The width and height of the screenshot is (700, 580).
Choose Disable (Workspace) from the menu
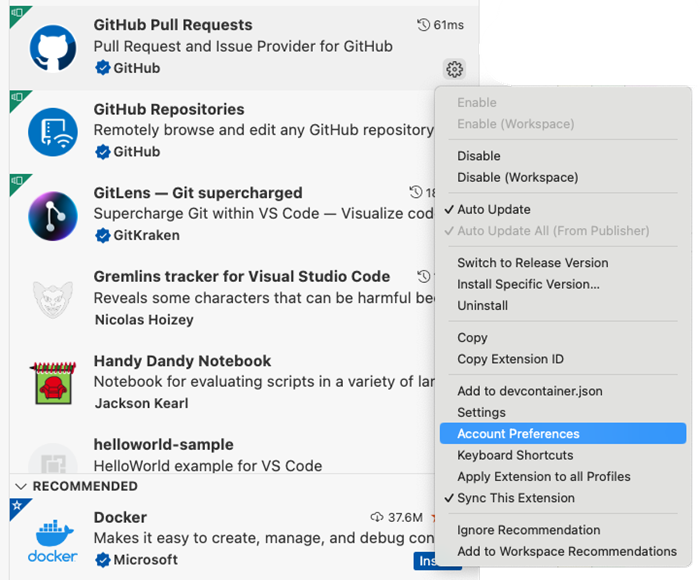coord(517,177)
